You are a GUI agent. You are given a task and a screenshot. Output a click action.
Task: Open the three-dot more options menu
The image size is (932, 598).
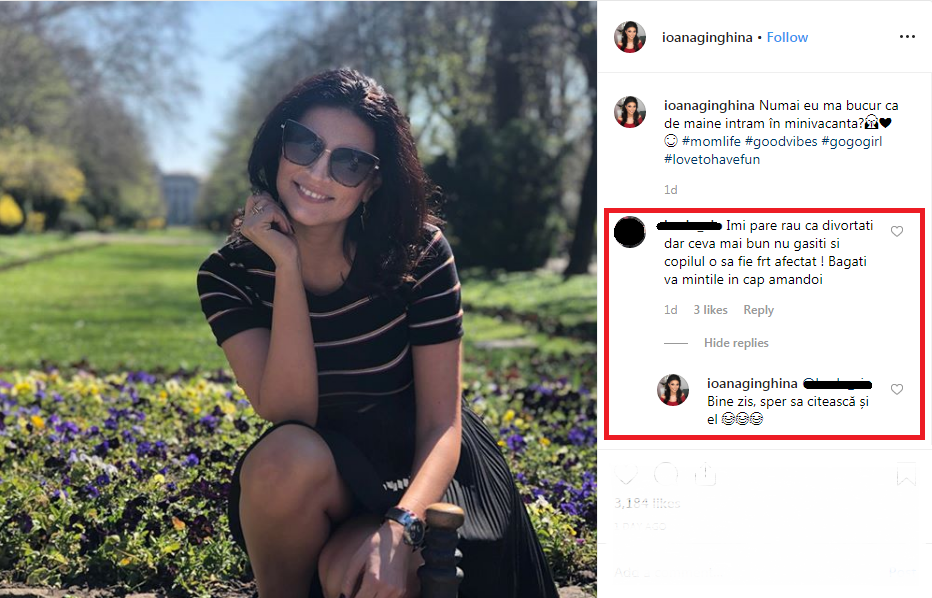point(907,37)
